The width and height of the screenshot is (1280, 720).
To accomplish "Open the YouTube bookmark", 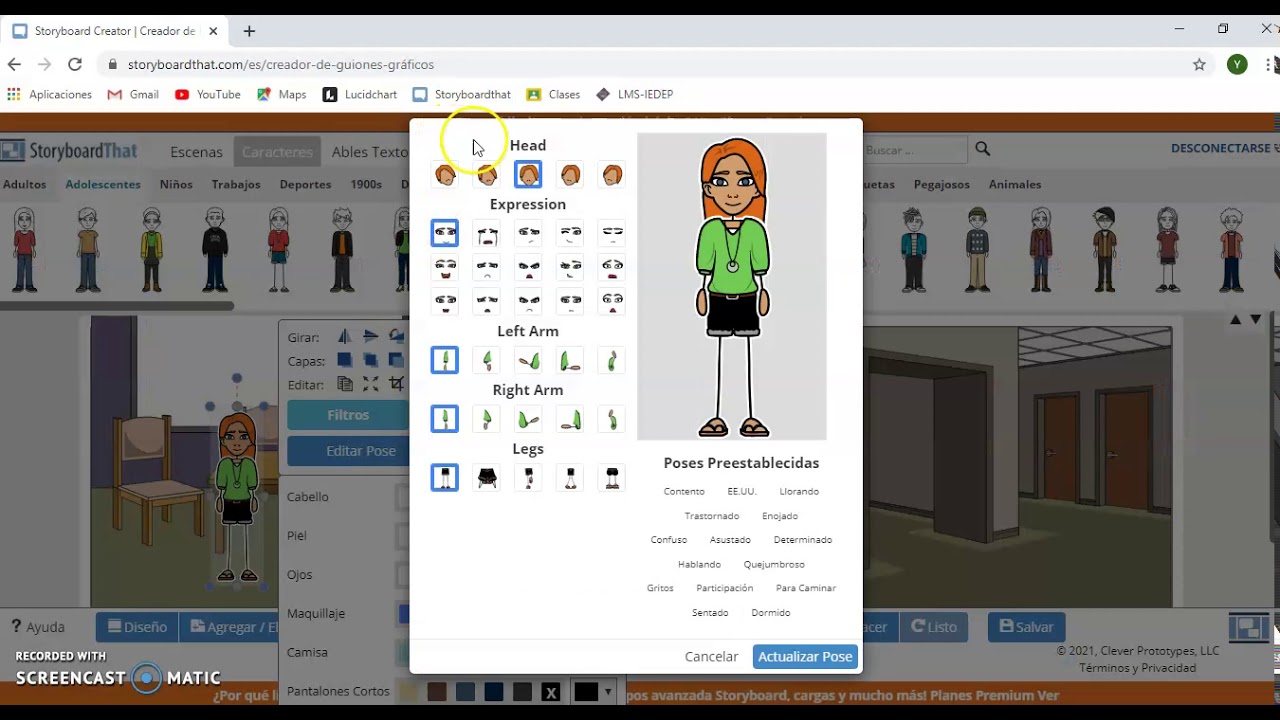I will [208, 94].
